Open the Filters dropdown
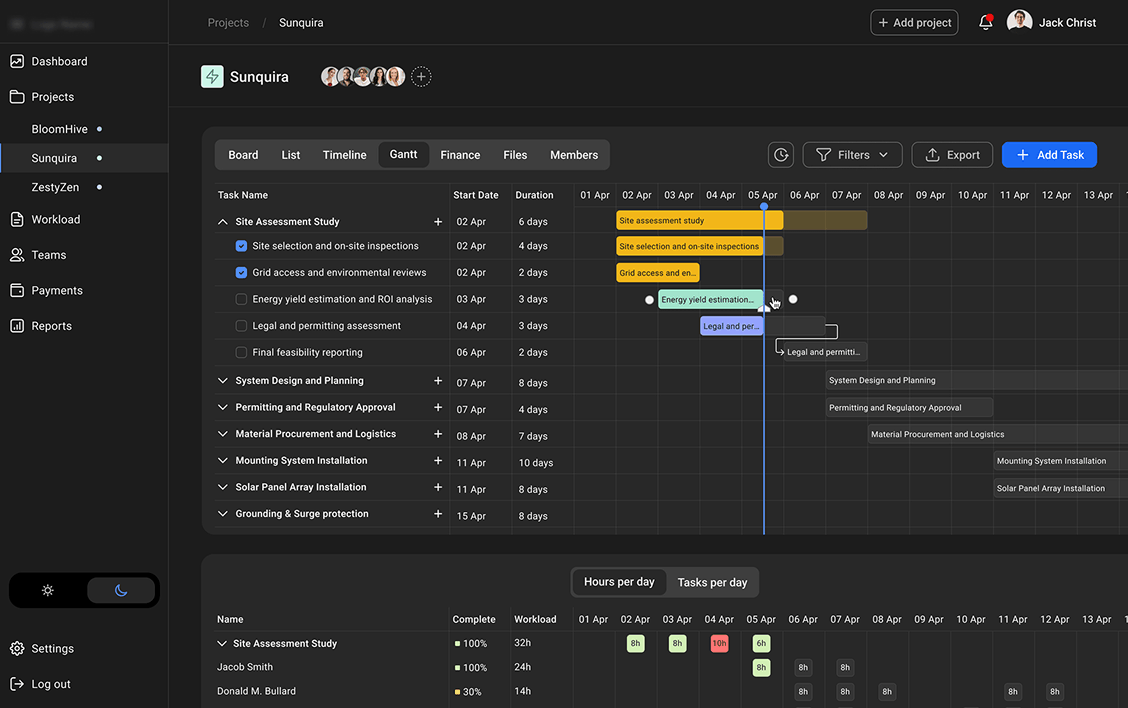 point(852,155)
